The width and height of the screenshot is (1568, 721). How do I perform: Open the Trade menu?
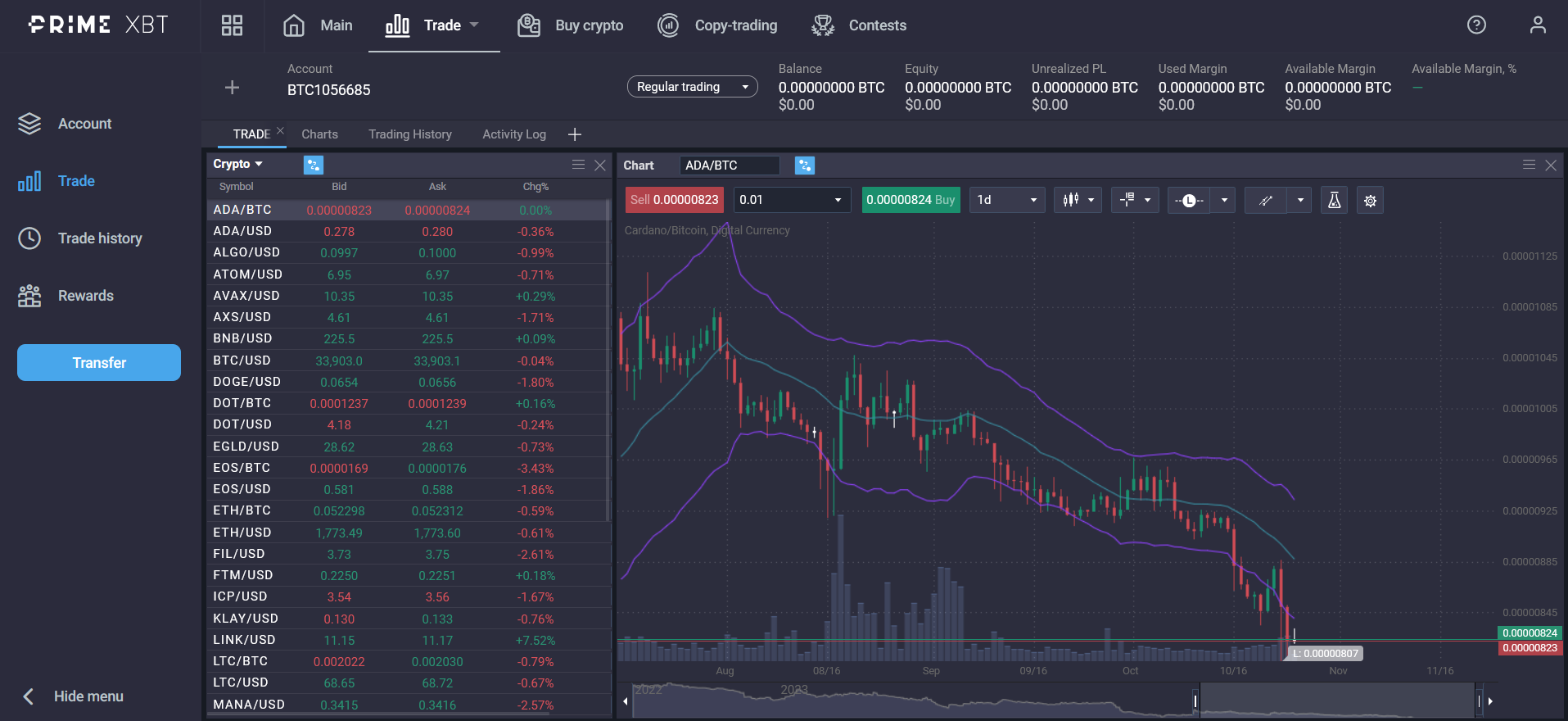432,25
